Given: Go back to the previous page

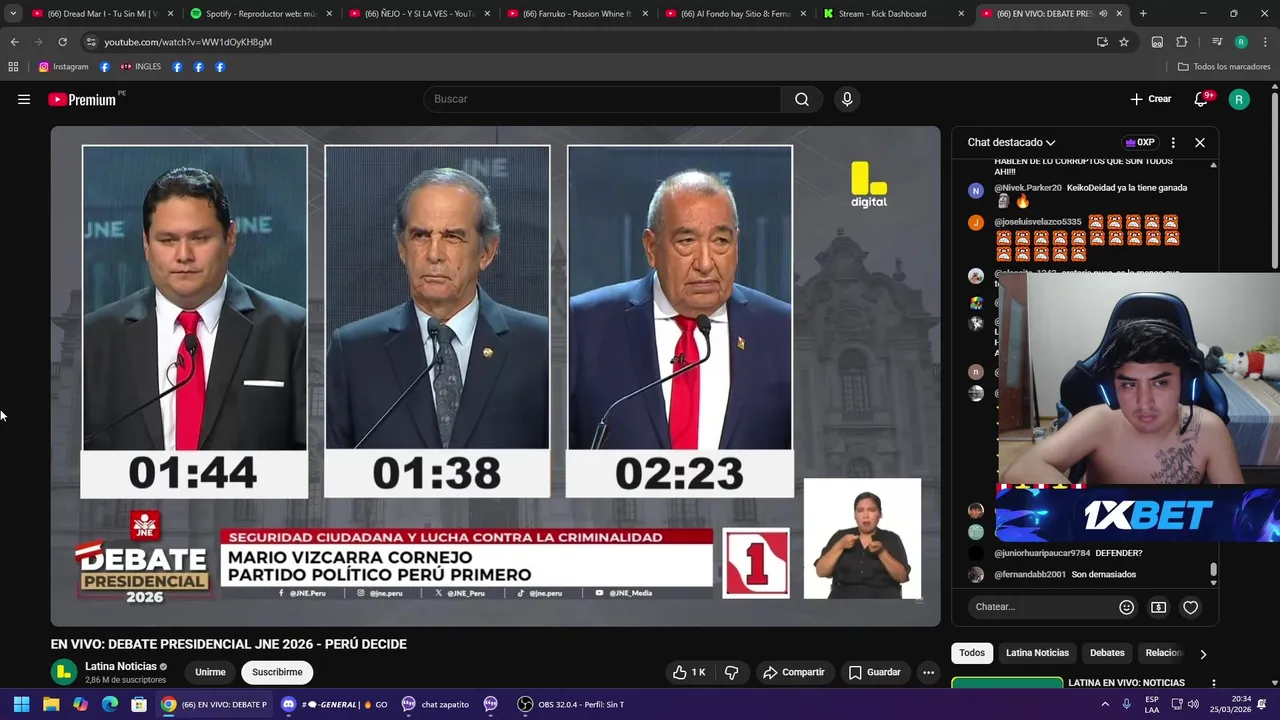Looking at the screenshot, I should coord(14,42).
